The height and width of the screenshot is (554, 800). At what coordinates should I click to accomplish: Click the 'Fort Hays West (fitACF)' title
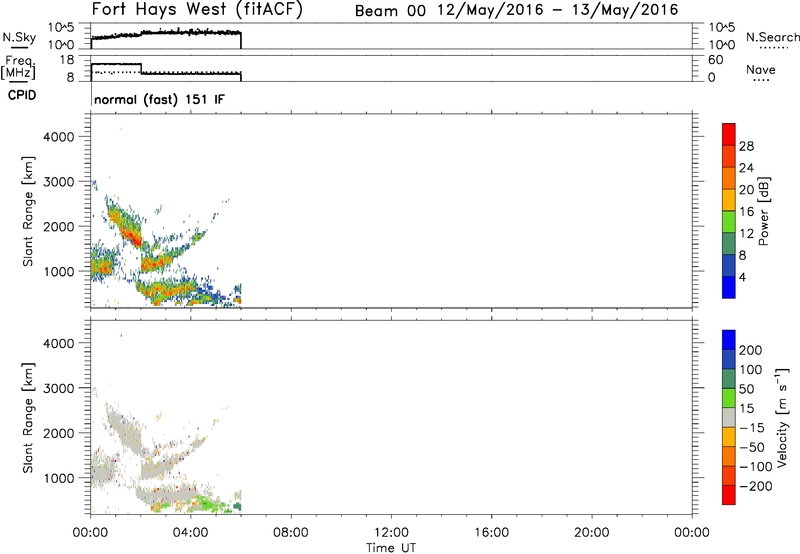click(x=197, y=10)
